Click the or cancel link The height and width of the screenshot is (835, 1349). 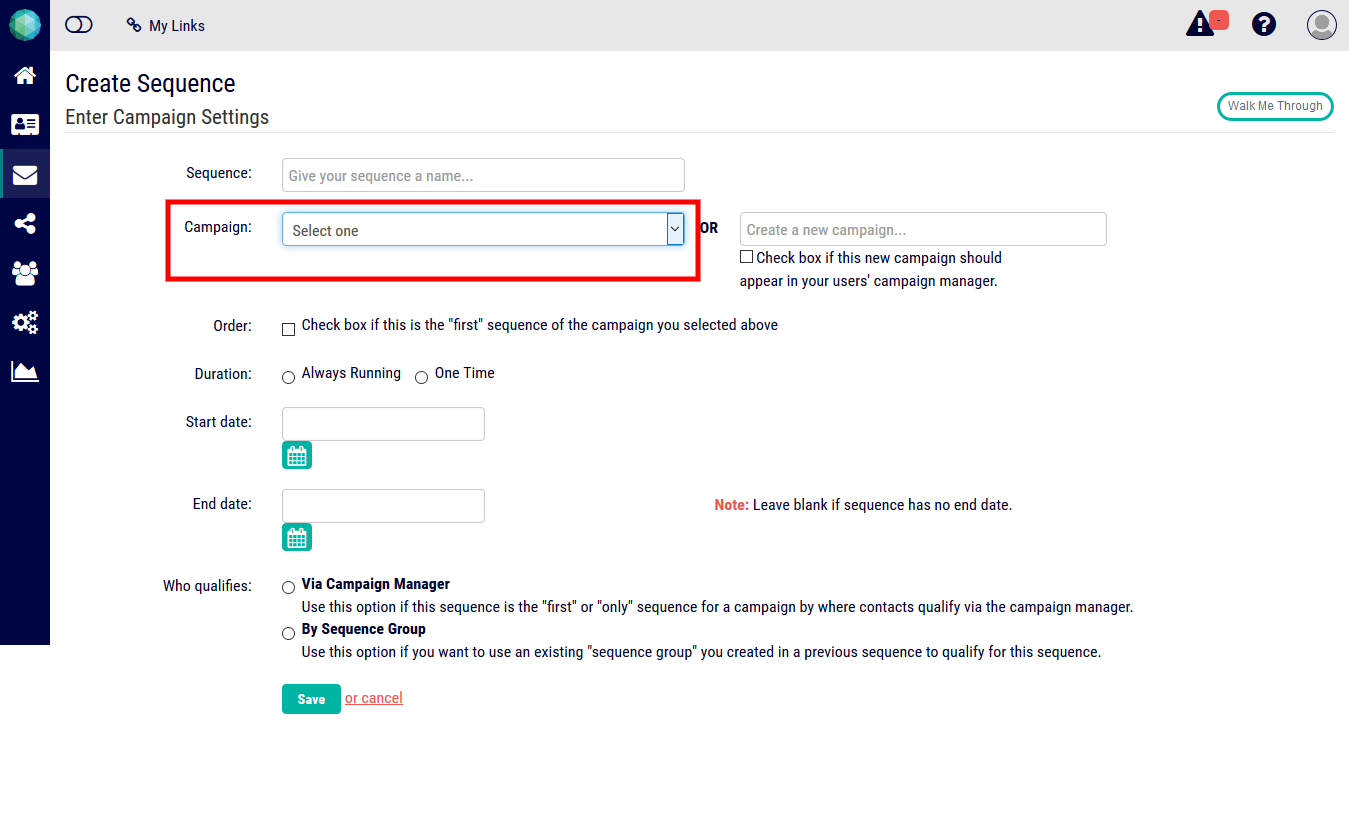[x=374, y=698]
